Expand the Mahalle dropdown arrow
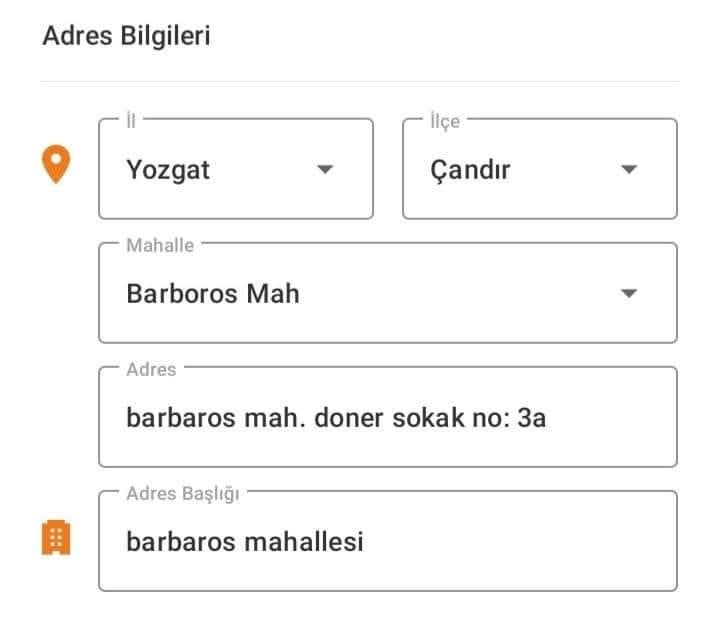Screen dimensions: 720x626 point(629,293)
